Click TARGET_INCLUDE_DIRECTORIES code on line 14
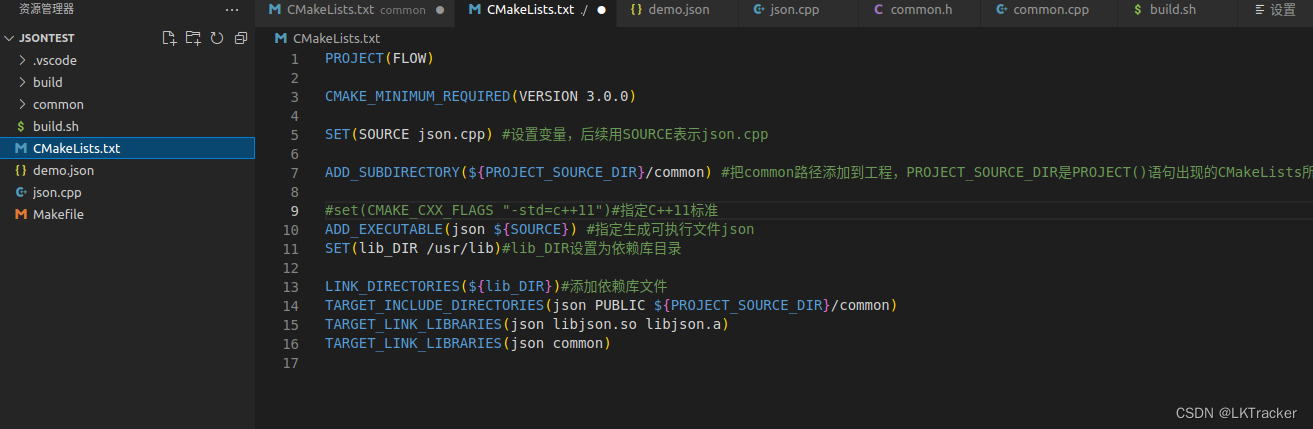This screenshot has width=1313, height=429. (611, 306)
